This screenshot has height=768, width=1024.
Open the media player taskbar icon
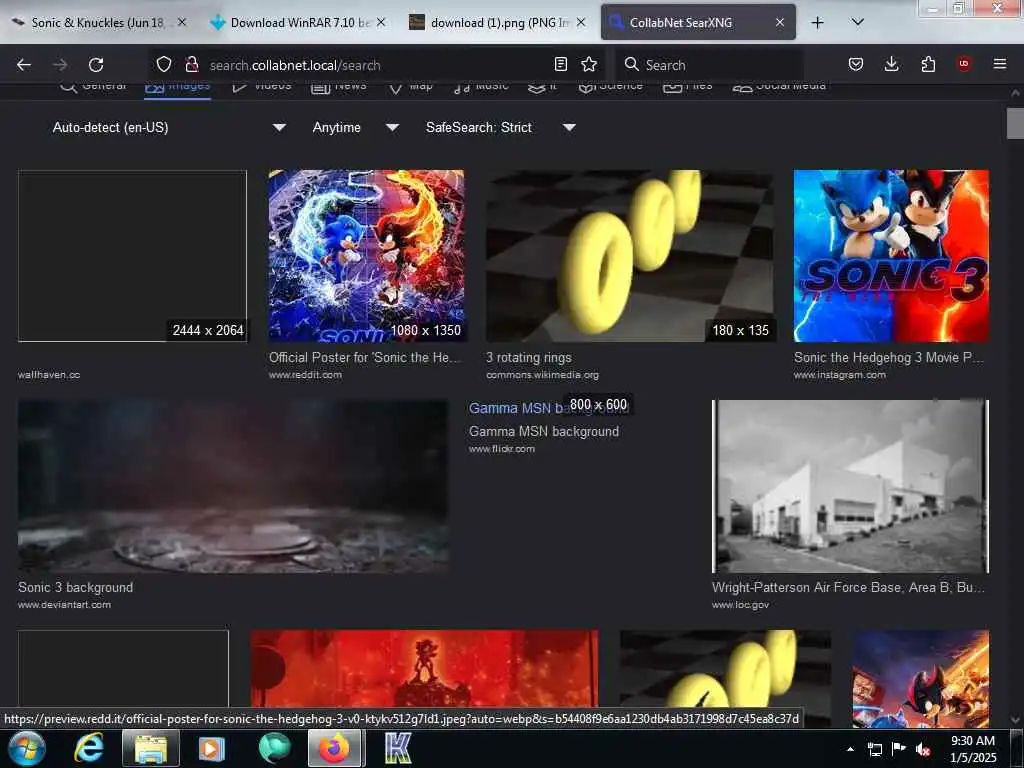[211, 748]
